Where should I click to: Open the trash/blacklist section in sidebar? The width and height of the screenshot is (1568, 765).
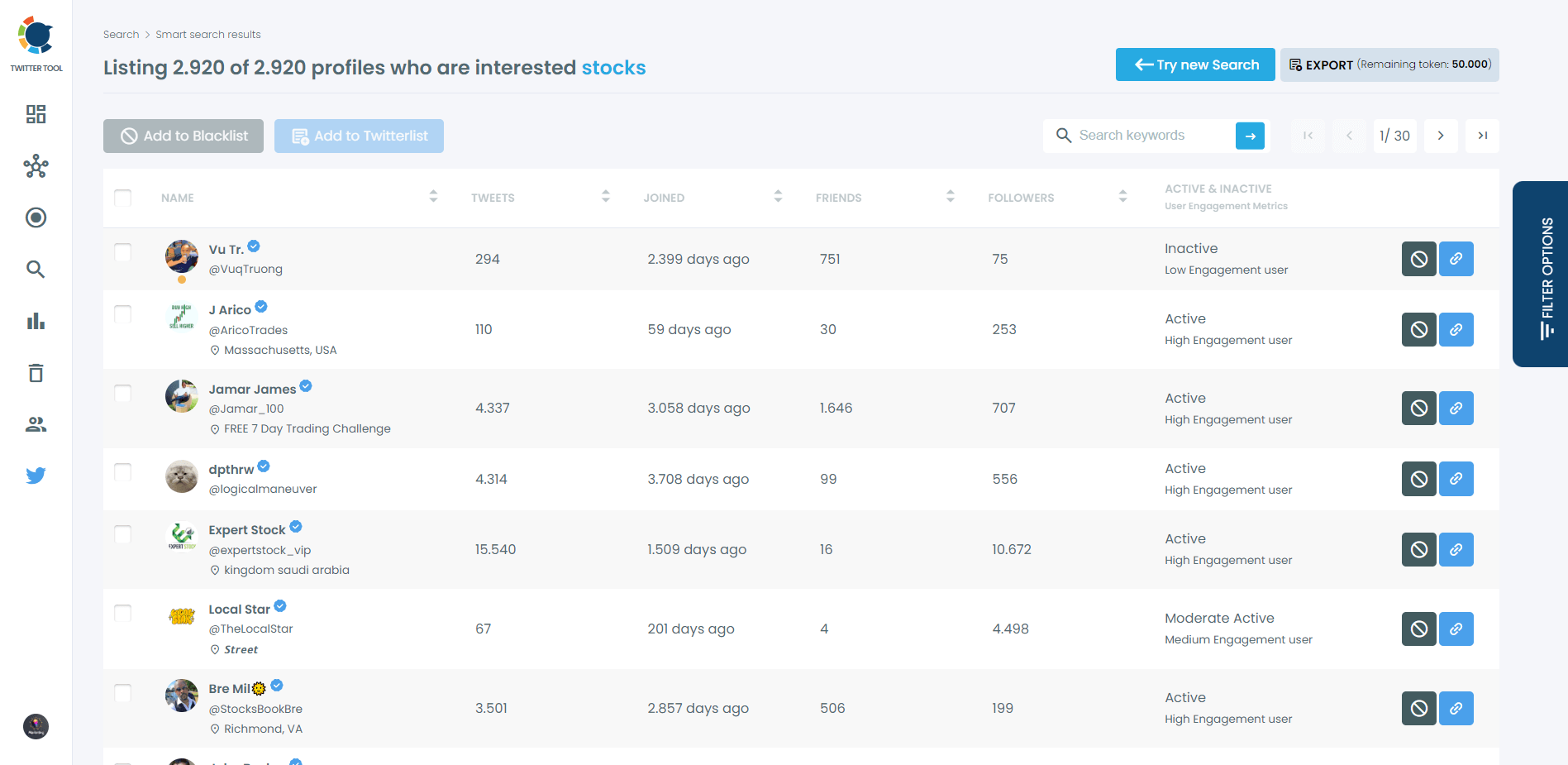click(36, 372)
